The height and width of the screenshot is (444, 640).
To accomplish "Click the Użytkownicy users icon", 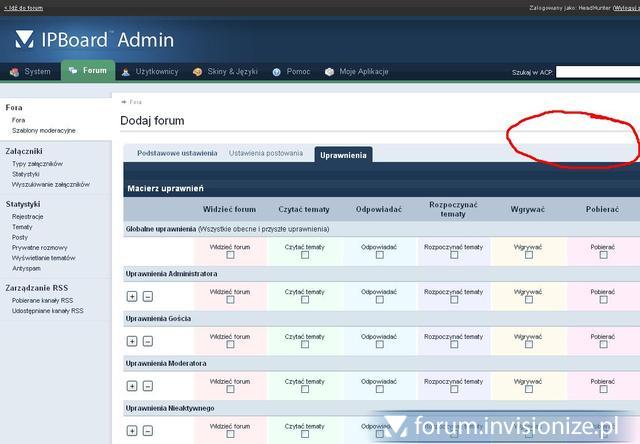I will pyautogui.click(x=126, y=72).
